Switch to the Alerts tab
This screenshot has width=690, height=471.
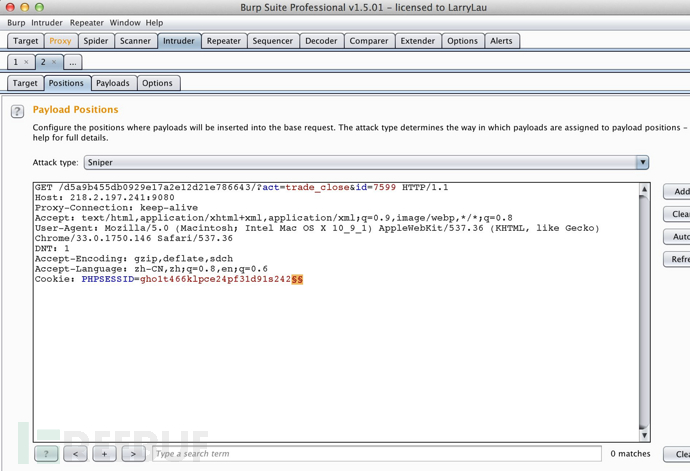(x=501, y=41)
